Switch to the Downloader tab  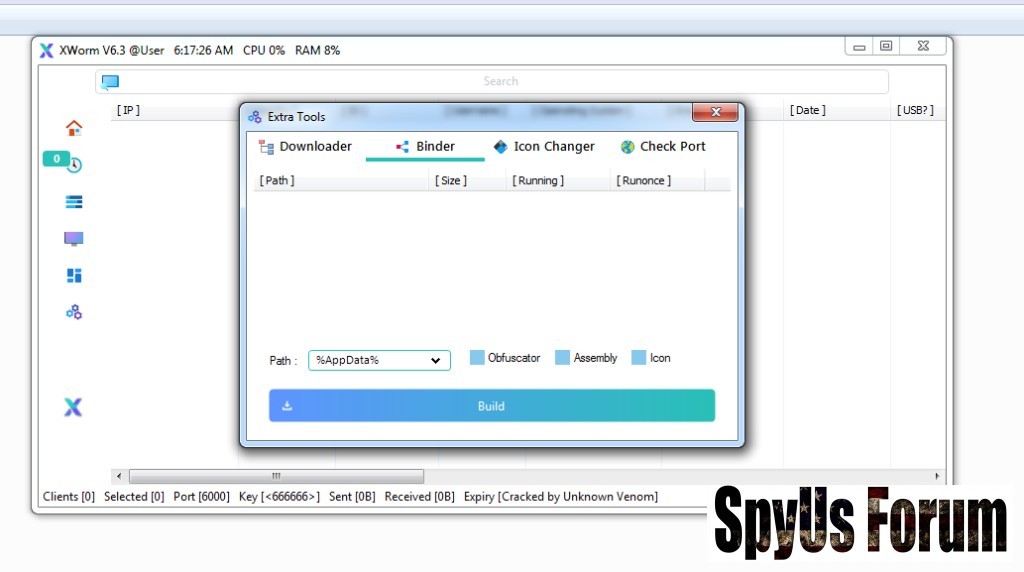(x=305, y=147)
